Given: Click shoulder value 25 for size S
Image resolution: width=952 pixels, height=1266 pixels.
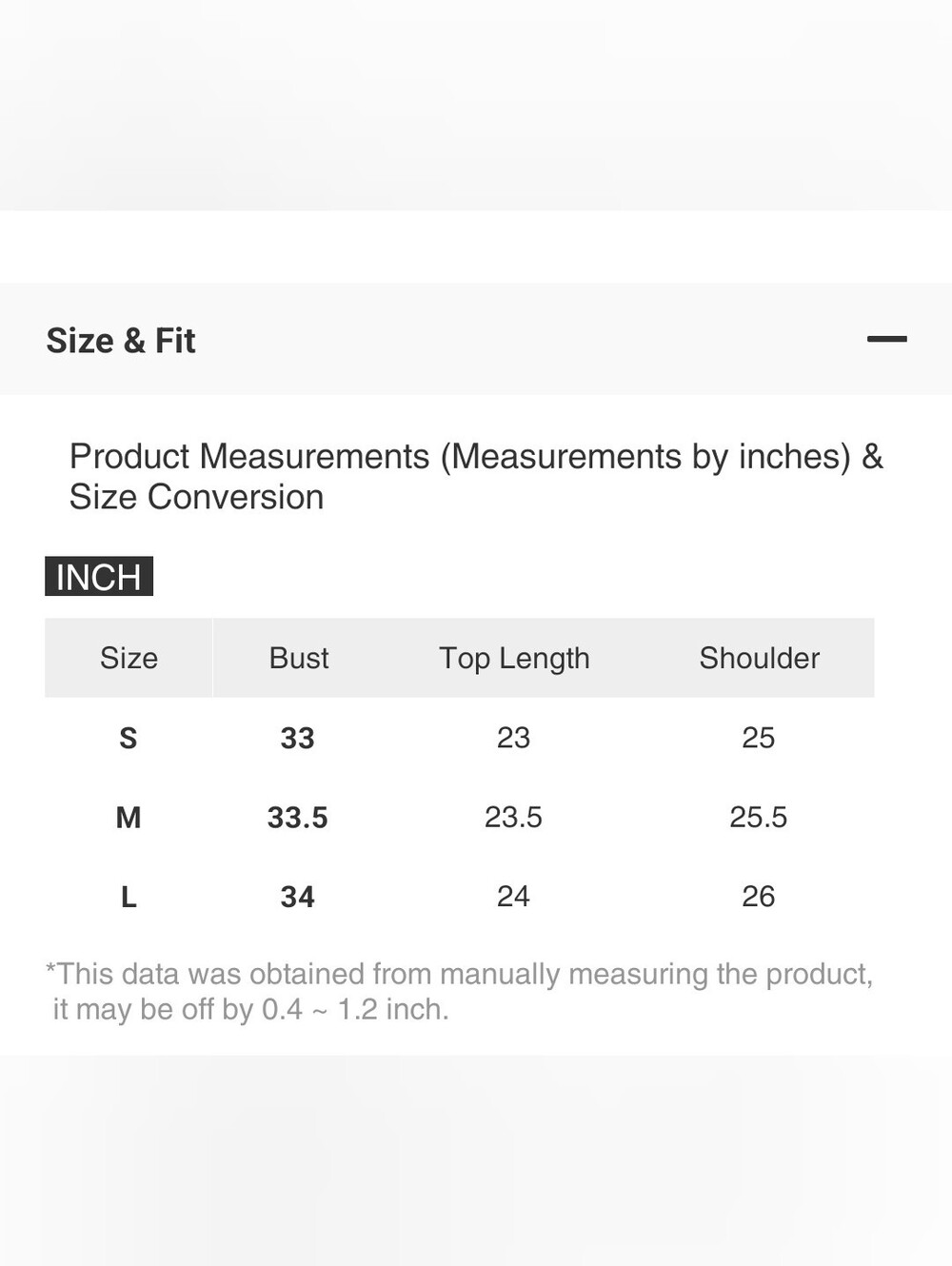Looking at the screenshot, I should pos(759,738).
